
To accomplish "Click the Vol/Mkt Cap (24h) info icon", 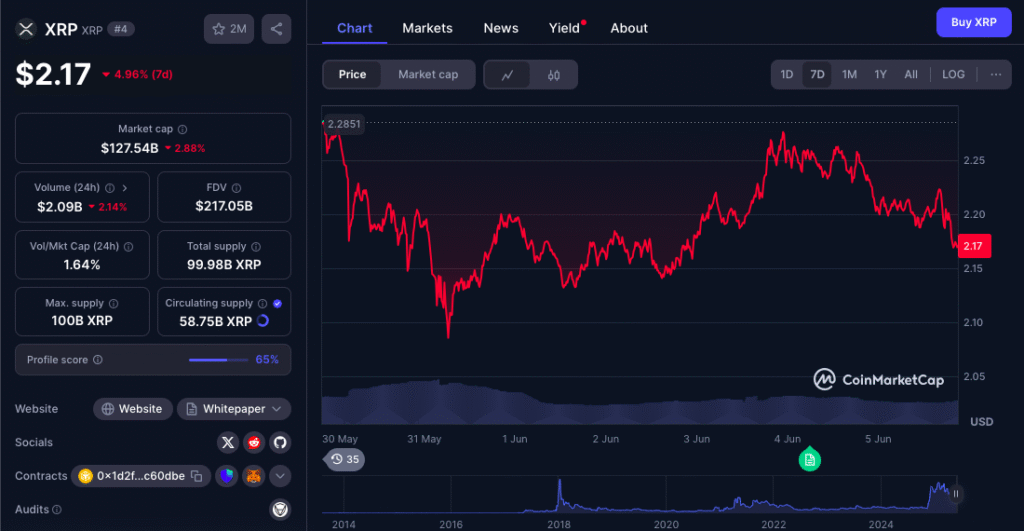I will tap(129, 247).
